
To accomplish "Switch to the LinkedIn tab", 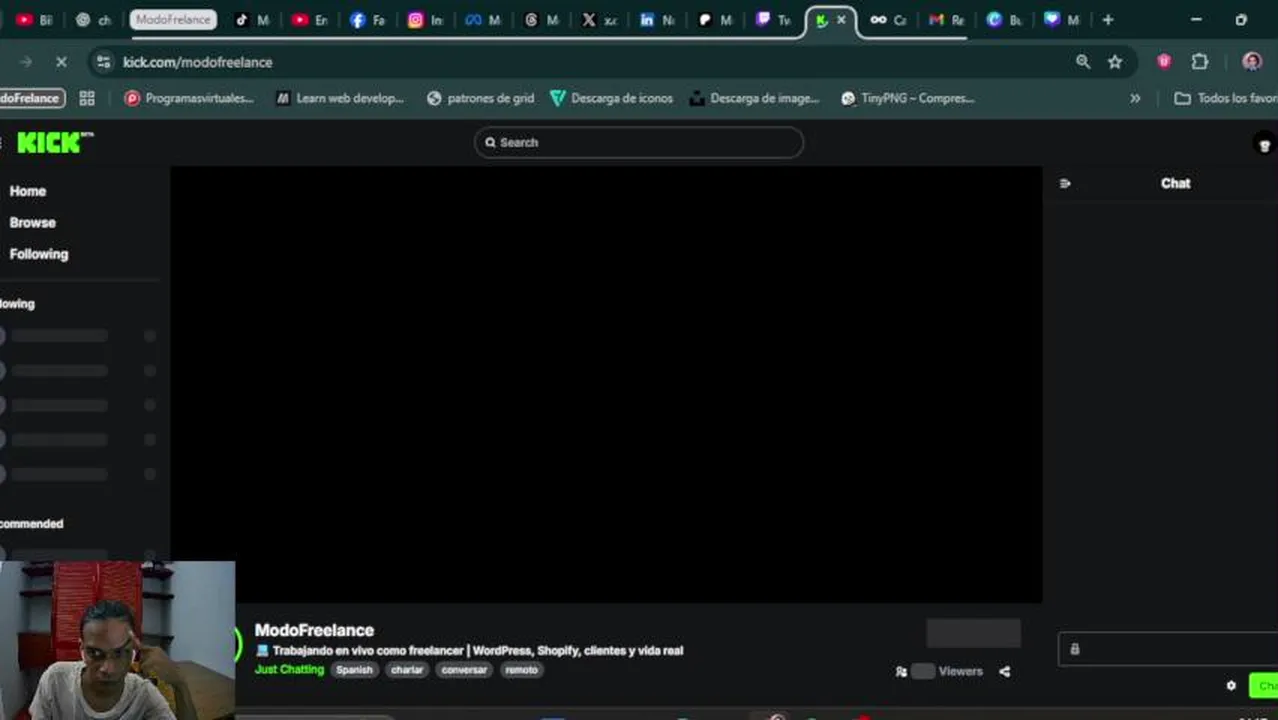I will point(658,20).
